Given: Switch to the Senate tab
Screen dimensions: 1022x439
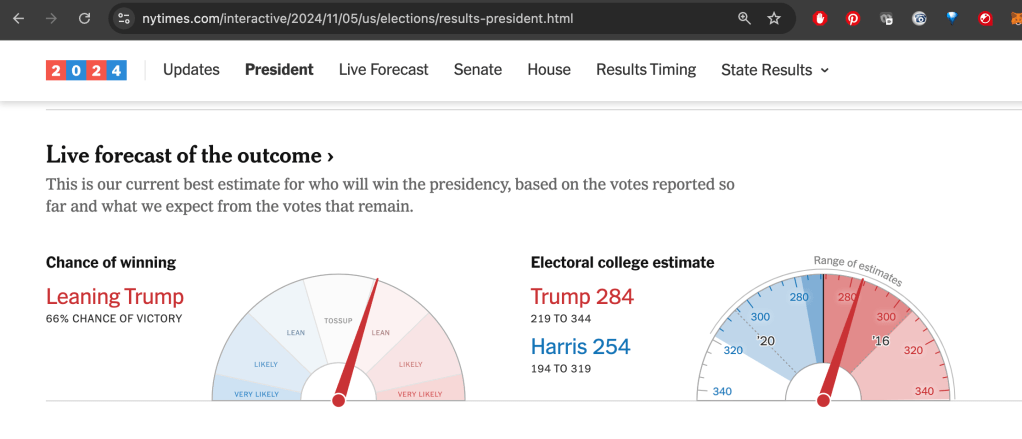Looking at the screenshot, I should coord(478,70).
